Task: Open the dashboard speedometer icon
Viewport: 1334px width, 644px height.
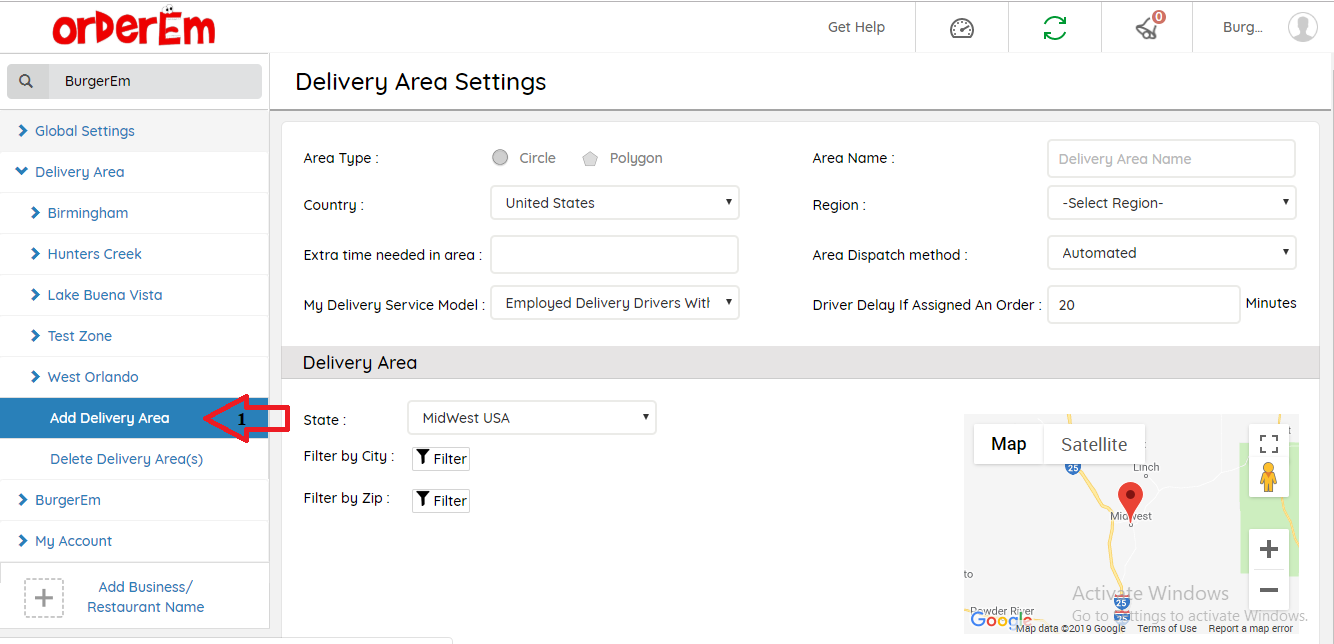Action: tap(961, 28)
